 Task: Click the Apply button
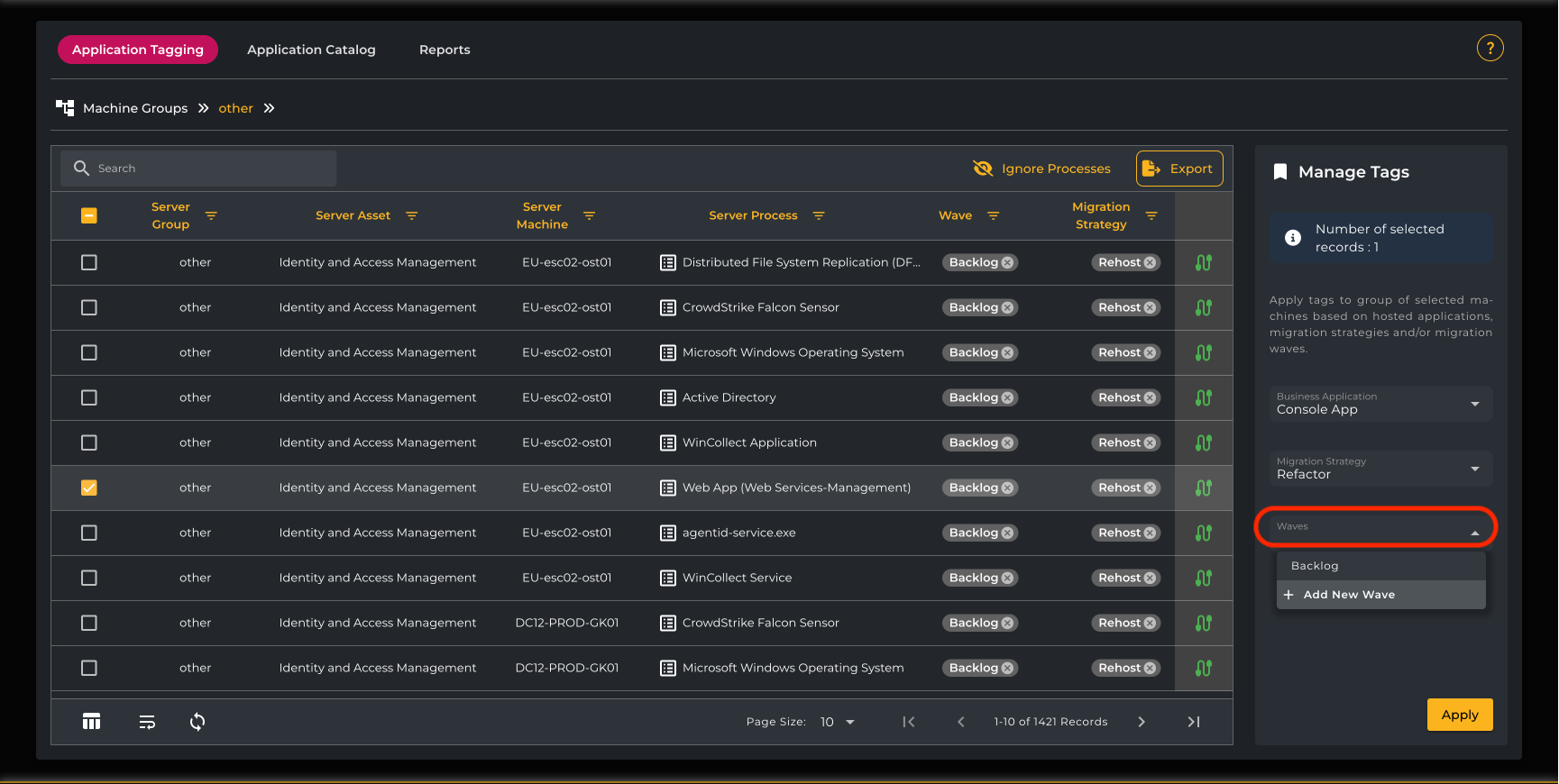(x=1459, y=715)
